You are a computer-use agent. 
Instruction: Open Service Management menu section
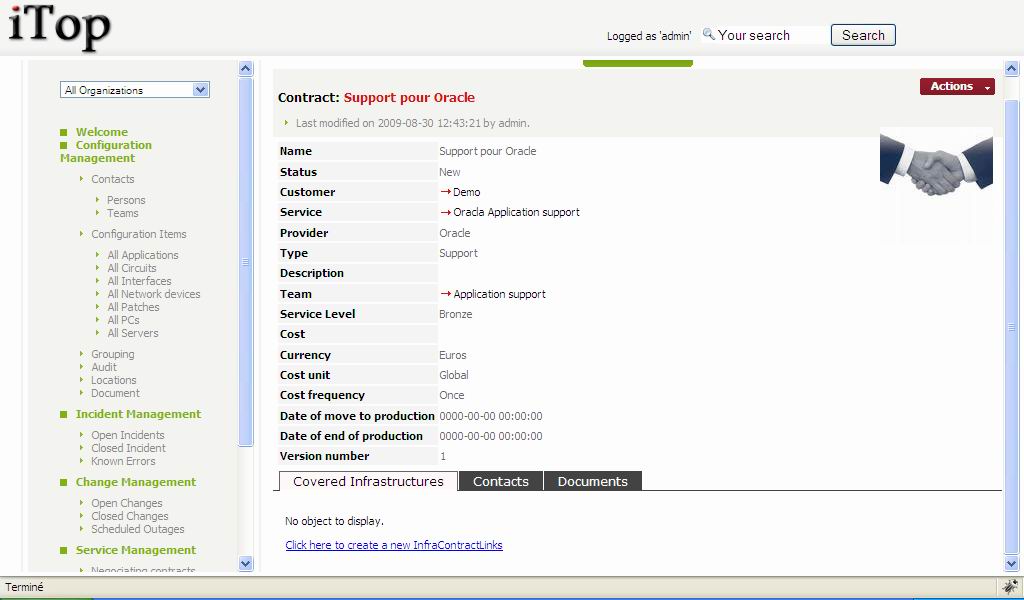point(136,550)
